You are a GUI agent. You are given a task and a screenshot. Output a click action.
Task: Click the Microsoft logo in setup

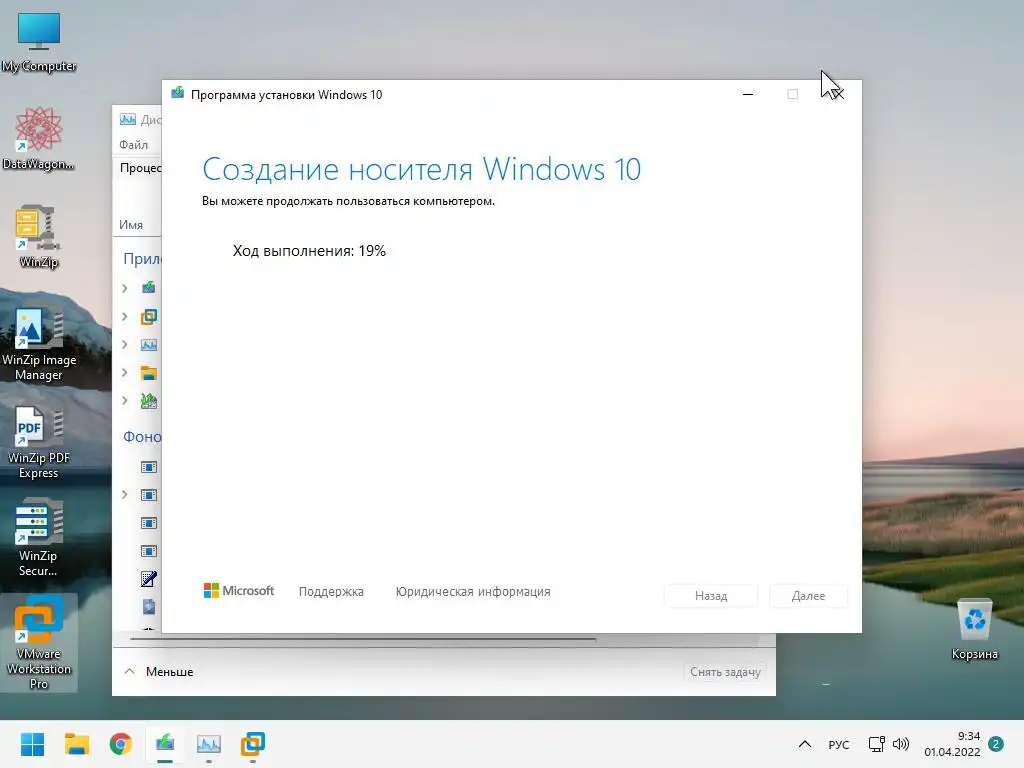point(239,591)
